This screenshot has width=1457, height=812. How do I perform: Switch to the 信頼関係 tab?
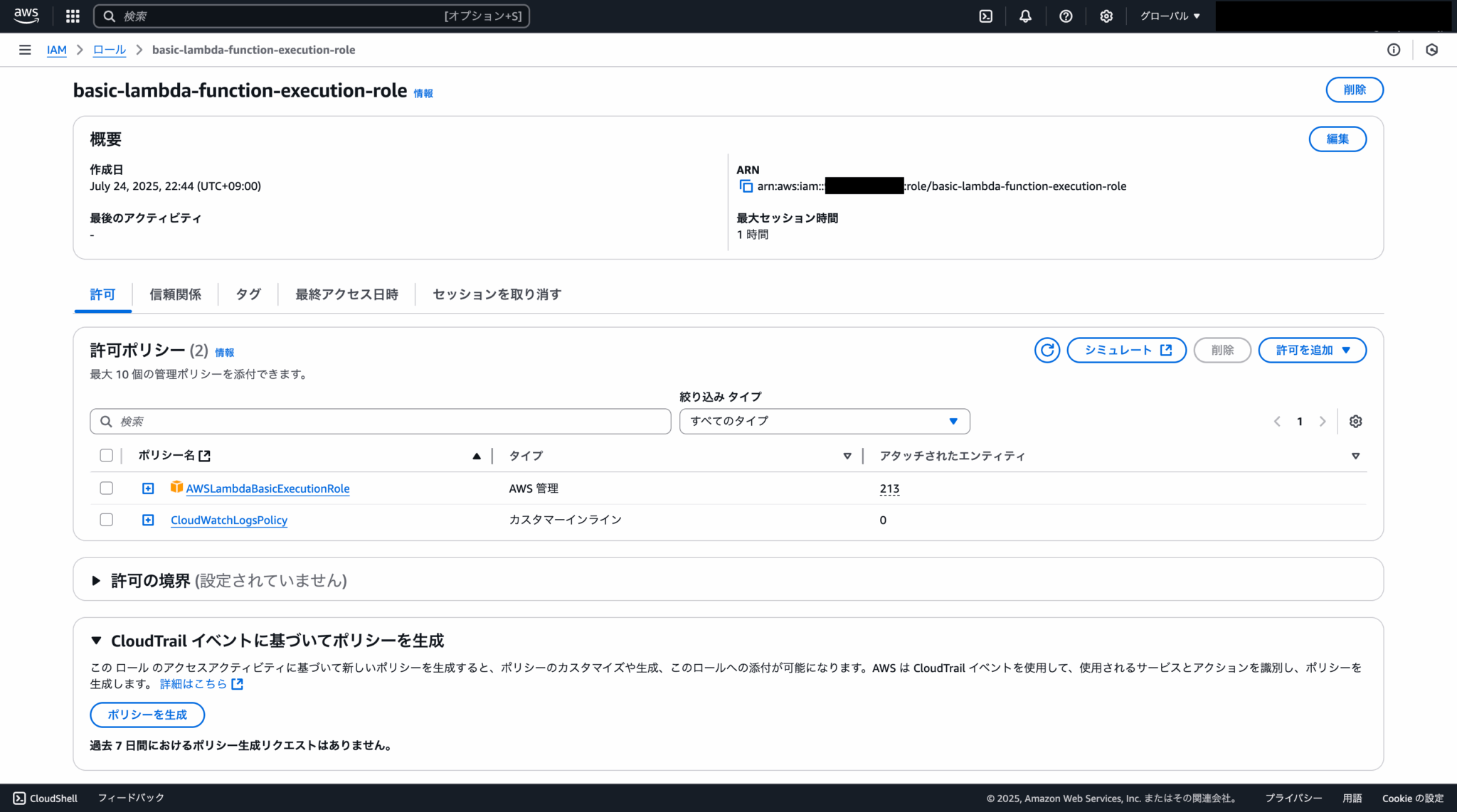click(175, 294)
